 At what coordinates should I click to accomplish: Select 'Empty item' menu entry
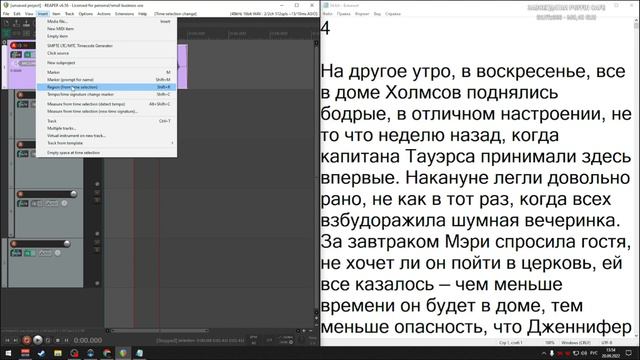[x=107, y=36]
